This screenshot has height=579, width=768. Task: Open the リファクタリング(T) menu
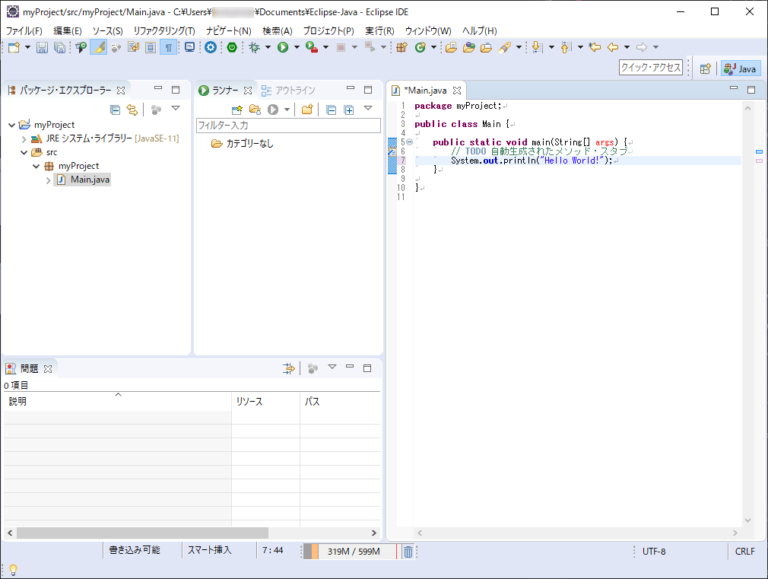coord(164,31)
